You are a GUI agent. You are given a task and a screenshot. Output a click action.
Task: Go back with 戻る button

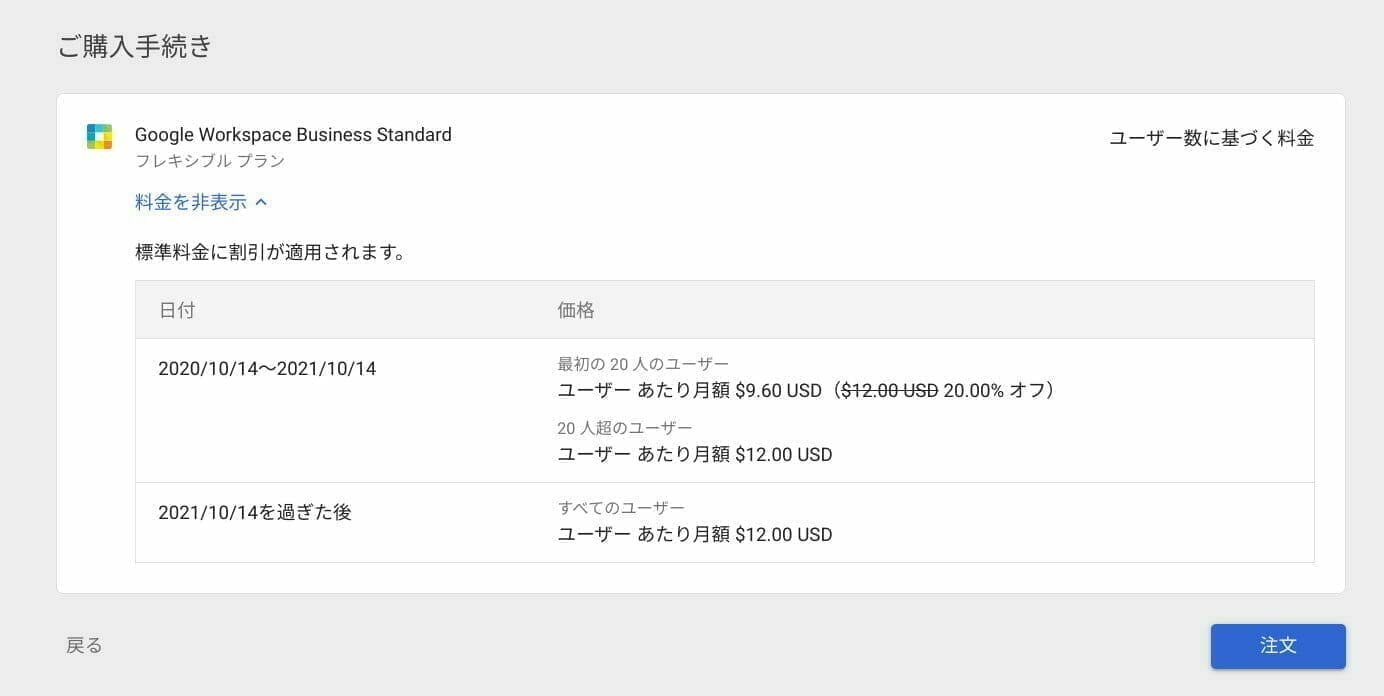(84, 646)
